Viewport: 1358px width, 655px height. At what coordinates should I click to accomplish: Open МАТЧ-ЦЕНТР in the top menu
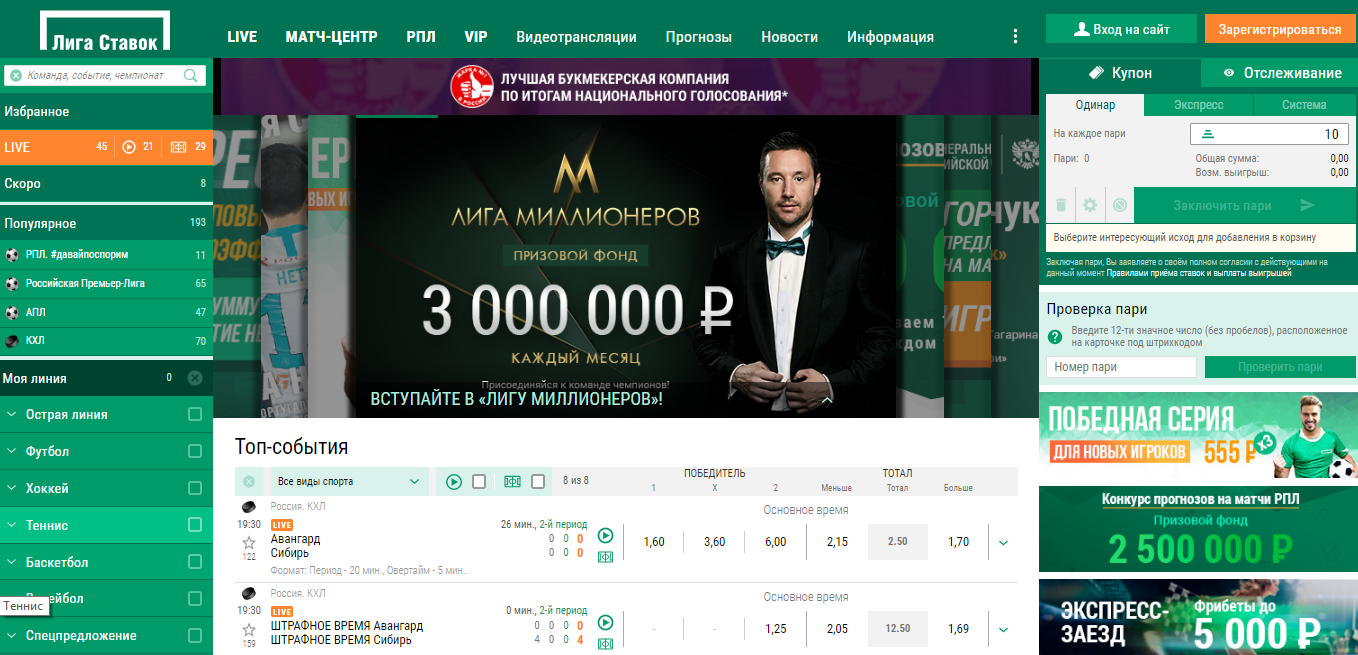331,37
